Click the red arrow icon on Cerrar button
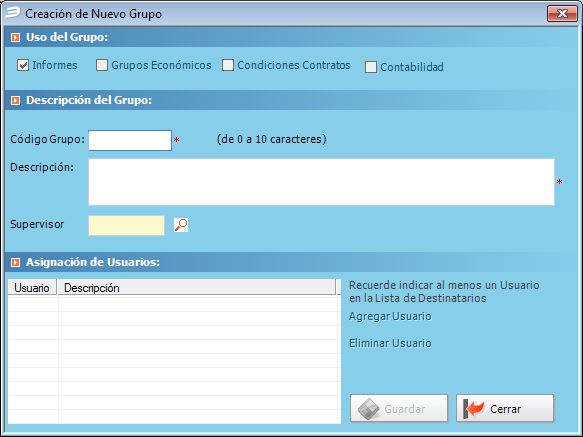The height and width of the screenshot is (437, 583). tap(474, 409)
